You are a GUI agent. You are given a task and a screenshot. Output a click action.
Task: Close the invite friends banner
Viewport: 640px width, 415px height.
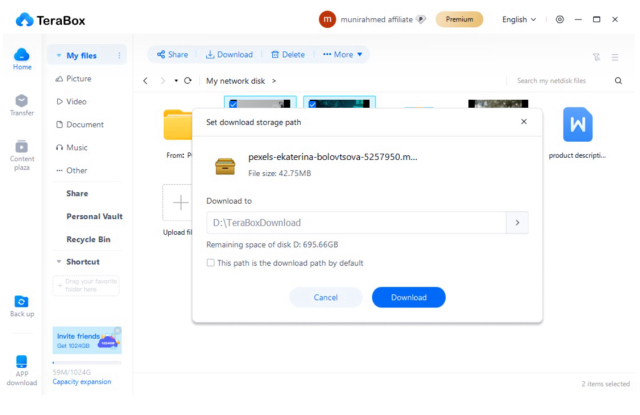pyautogui.click(x=118, y=330)
